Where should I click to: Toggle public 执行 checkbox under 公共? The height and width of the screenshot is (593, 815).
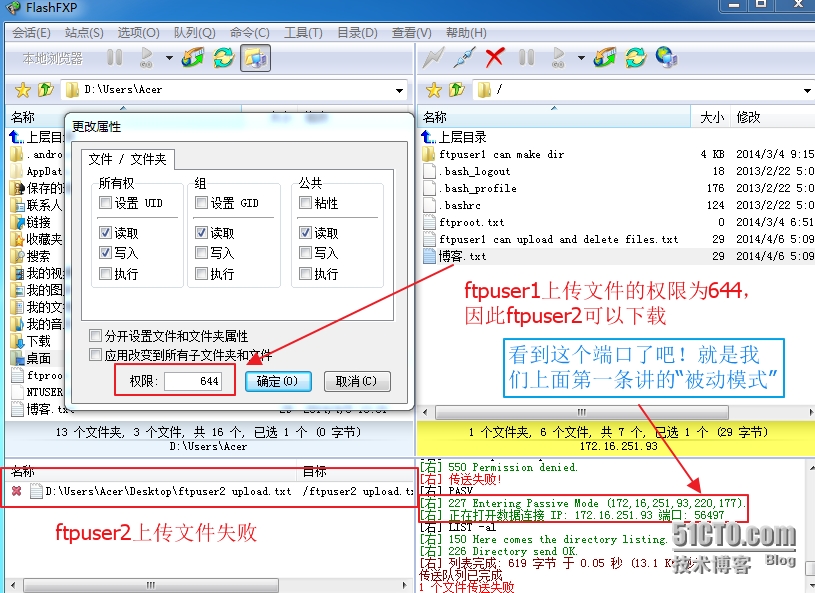[306, 273]
